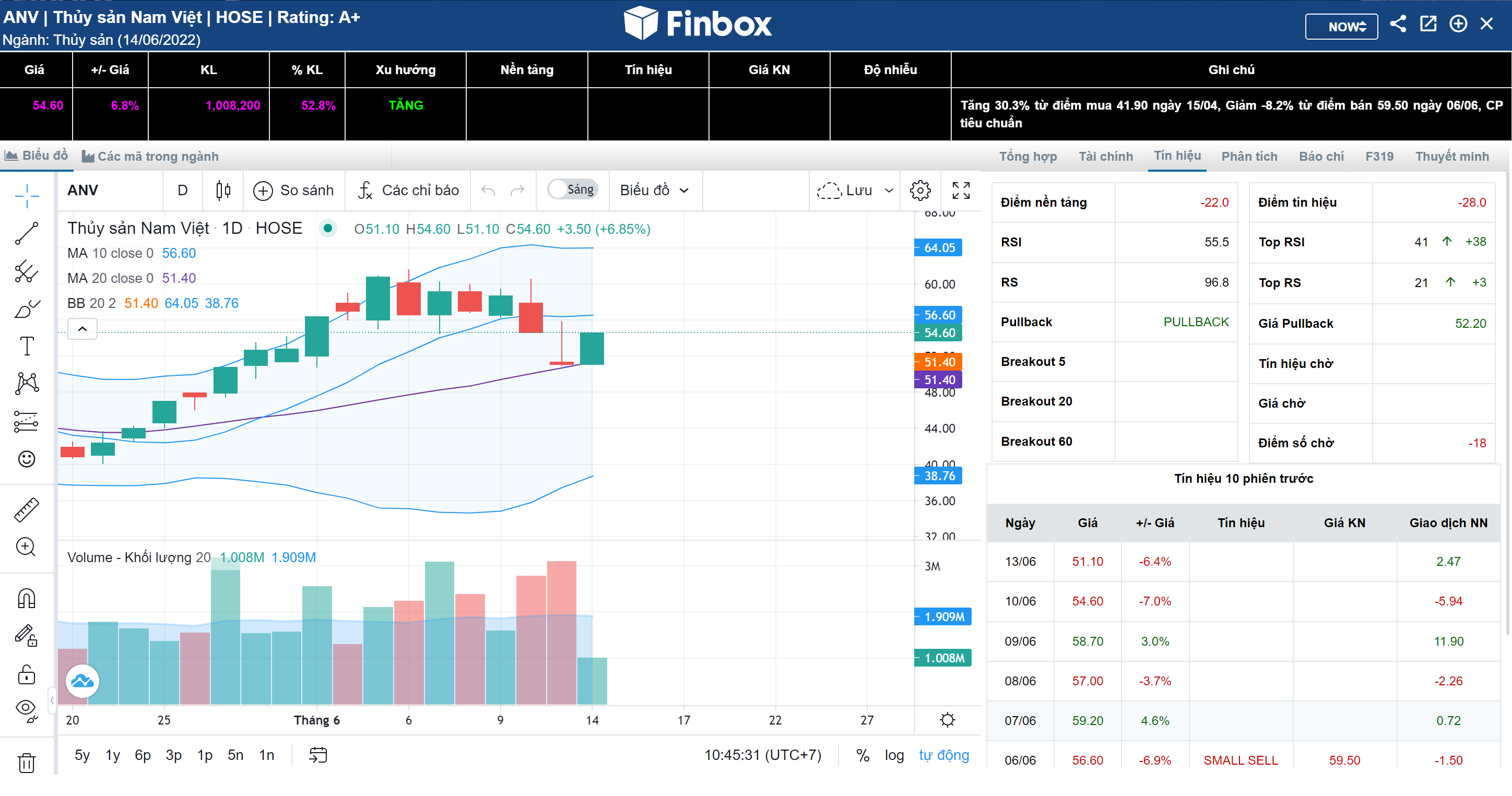Expand the Lưu save dropdown arrow

889,190
